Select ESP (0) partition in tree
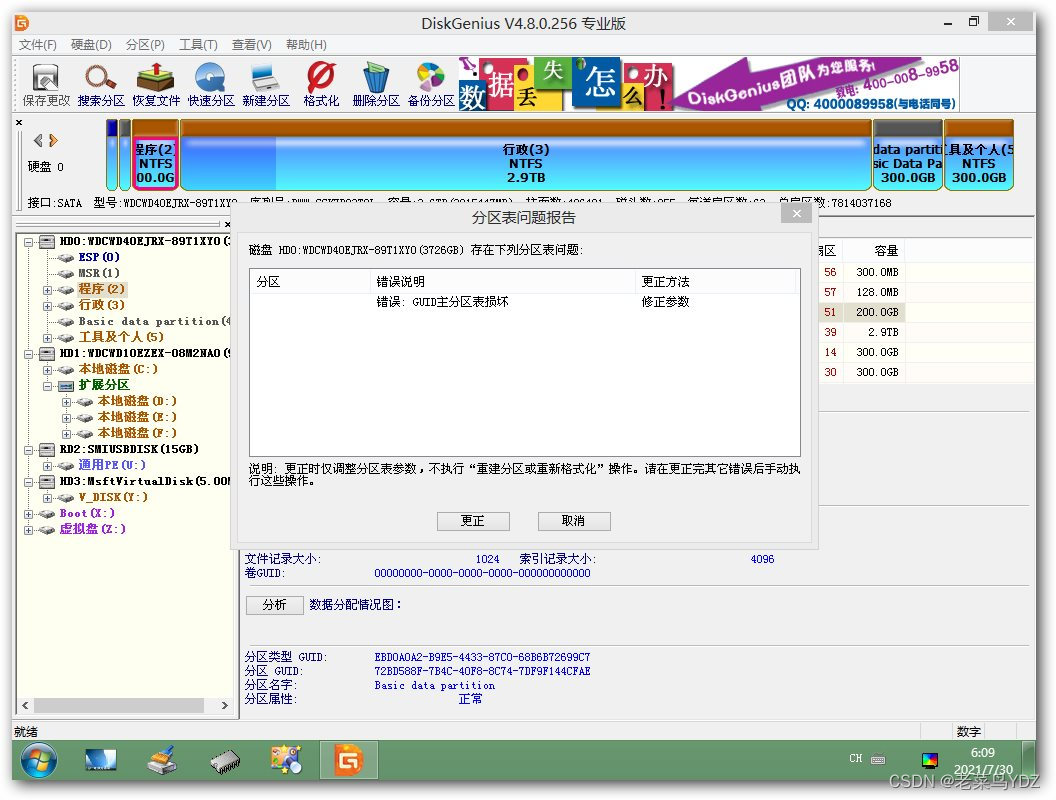The height and width of the screenshot is (800, 1056). [98, 257]
